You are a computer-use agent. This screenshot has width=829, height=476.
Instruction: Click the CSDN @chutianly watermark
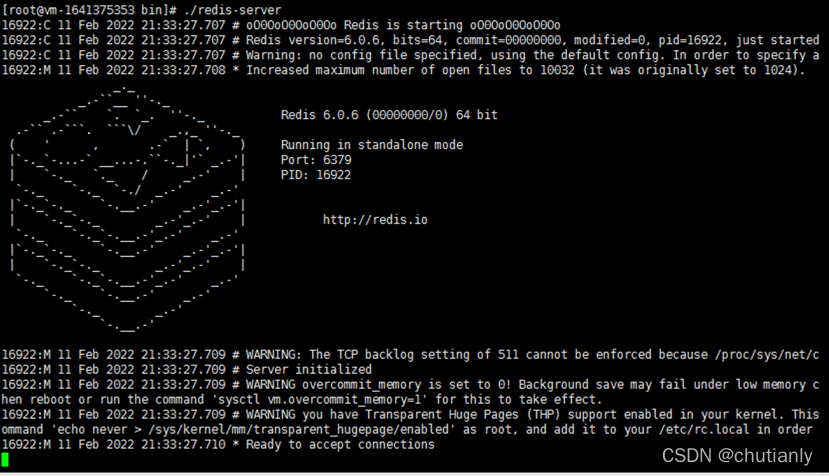pos(737,455)
